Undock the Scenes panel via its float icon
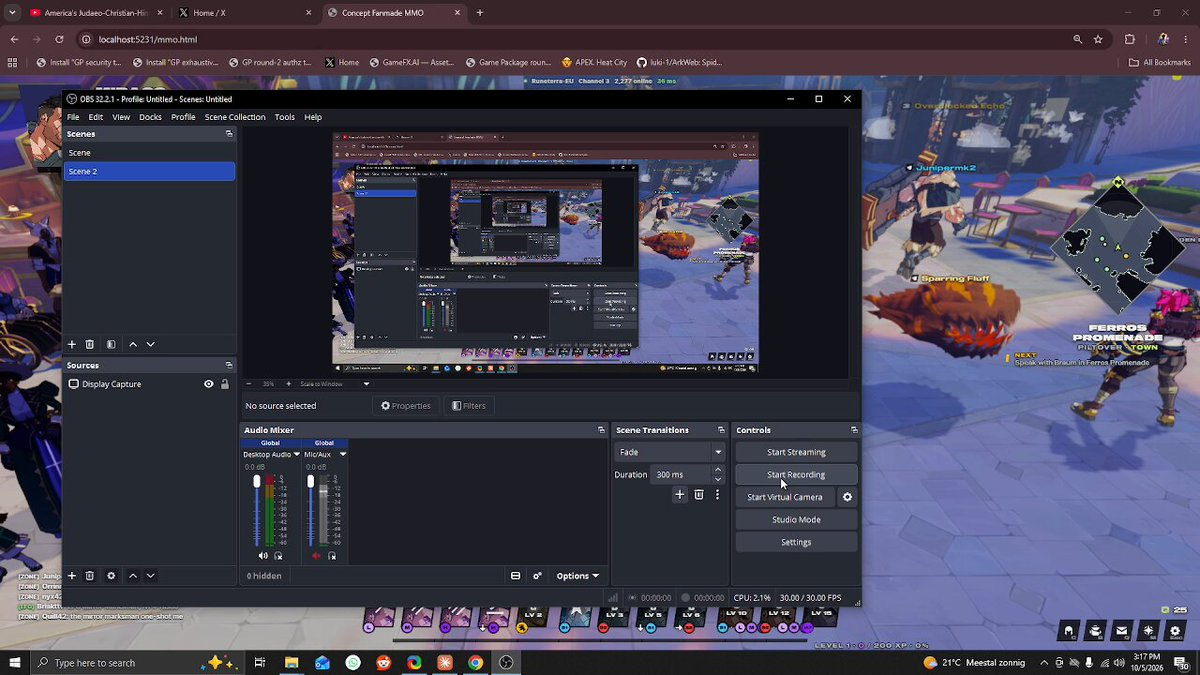Image resolution: width=1200 pixels, height=675 pixels. 229,134
